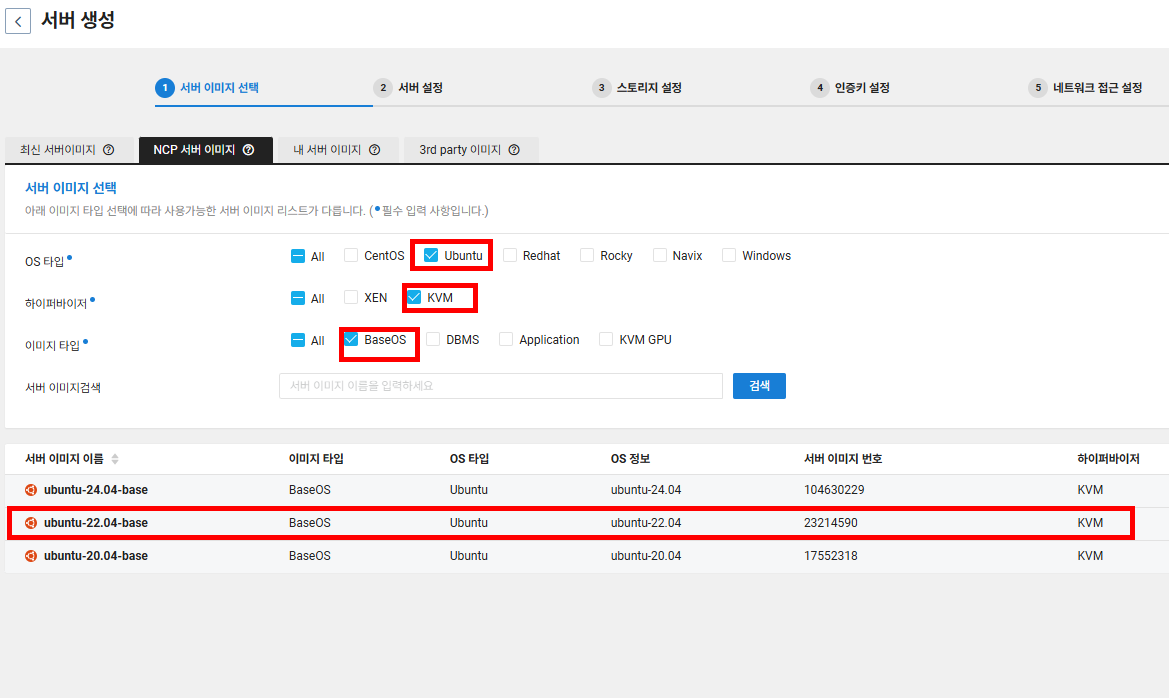Open help icon on 내 서버 이미지 tab
Image resolution: width=1169 pixels, height=698 pixels.
[x=375, y=150]
